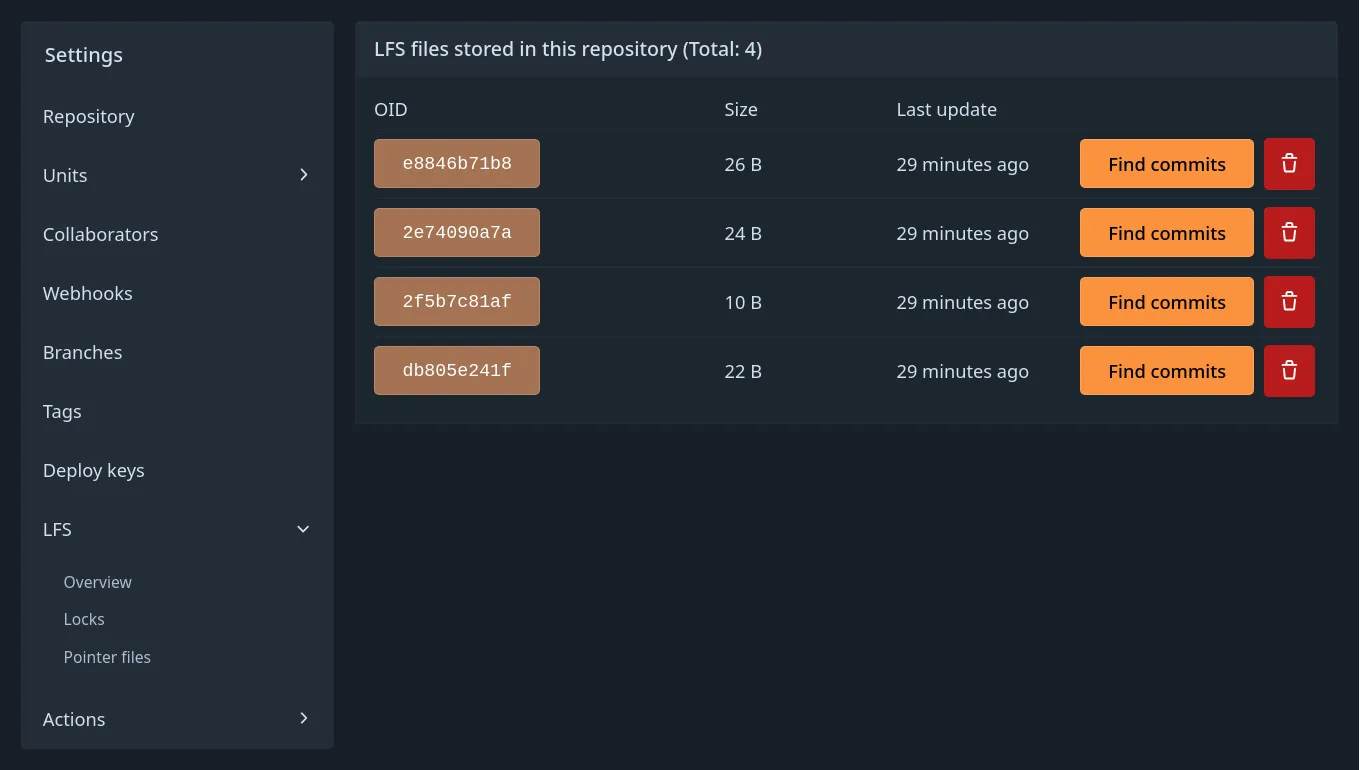This screenshot has width=1360, height=770.
Task: Click the Size column header
Action: click(x=741, y=109)
